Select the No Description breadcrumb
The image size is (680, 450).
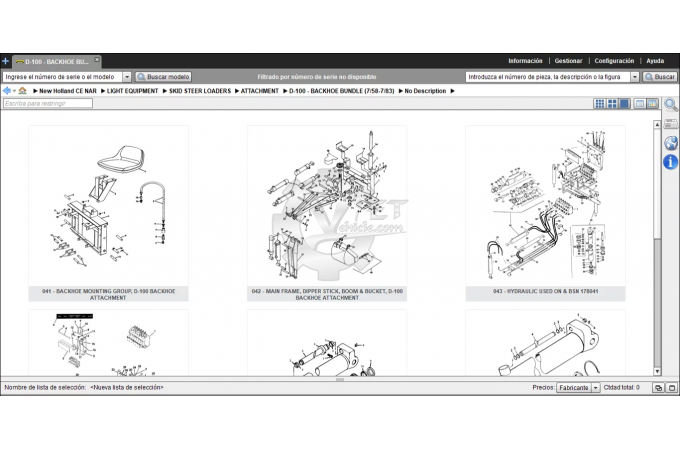pyautogui.click(x=425, y=91)
